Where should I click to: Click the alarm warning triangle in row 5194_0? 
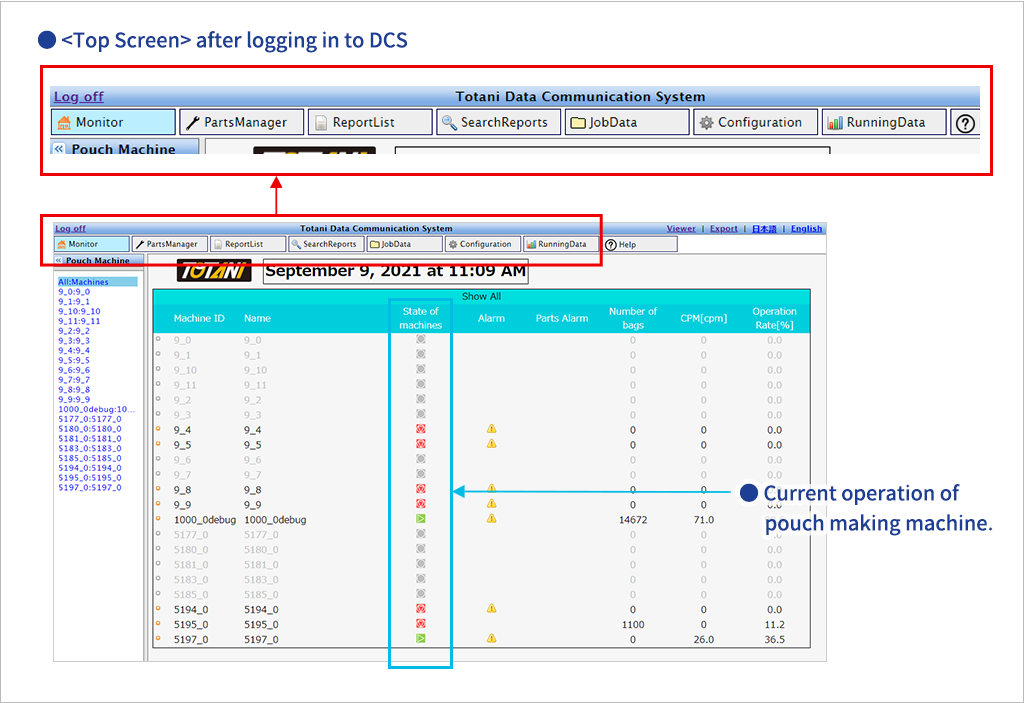491,608
